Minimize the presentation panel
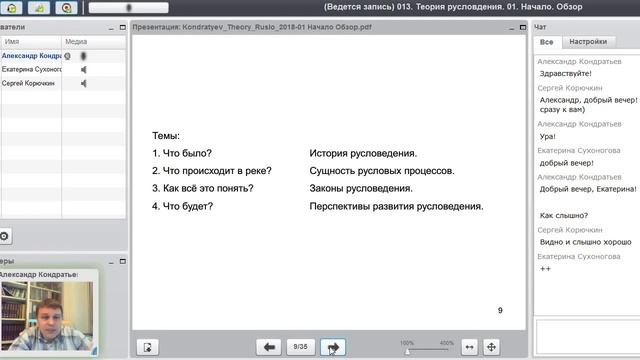Image resolution: width=640 pixels, height=360 pixels. click(511, 28)
